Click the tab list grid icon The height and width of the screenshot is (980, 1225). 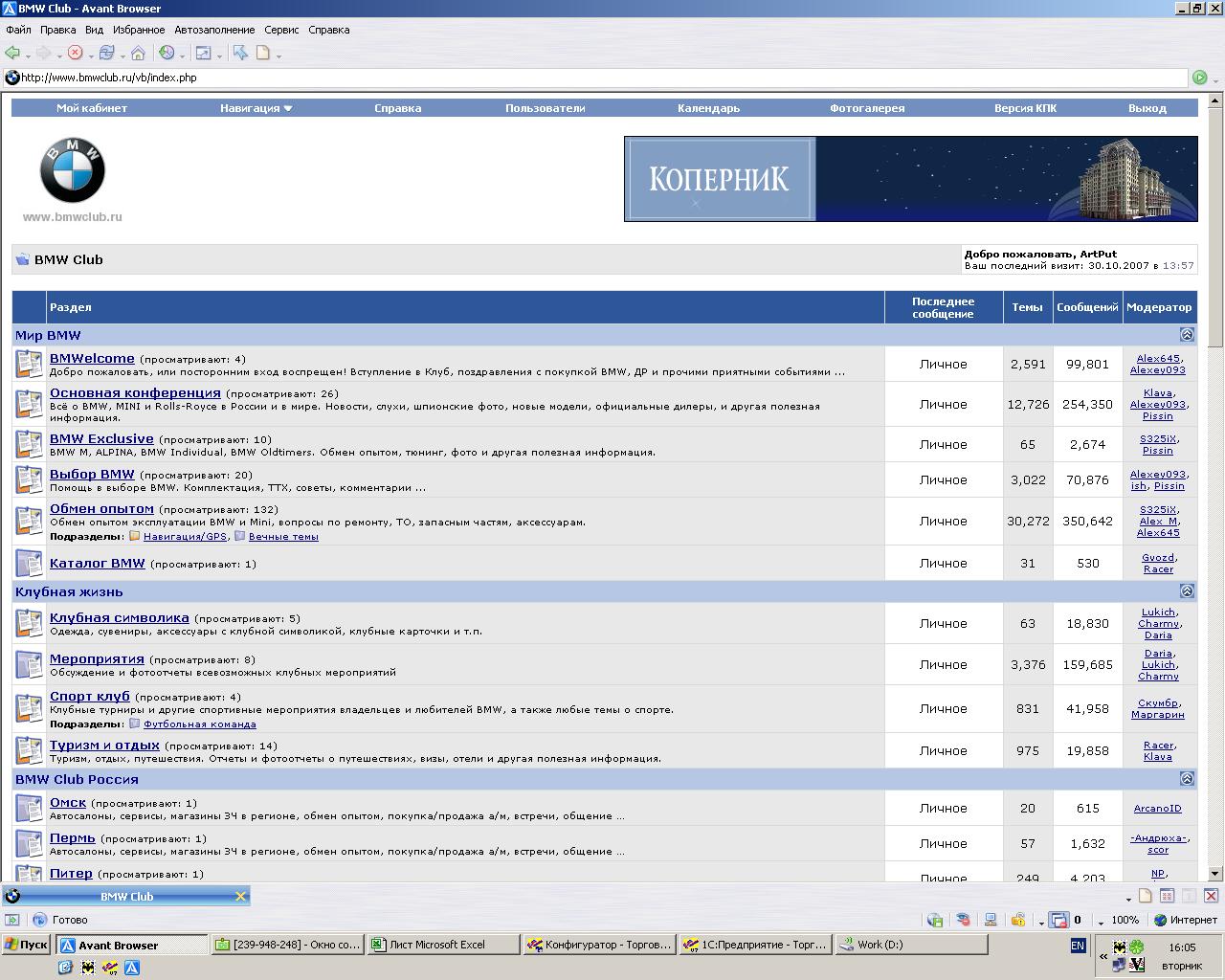click(1167, 897)
